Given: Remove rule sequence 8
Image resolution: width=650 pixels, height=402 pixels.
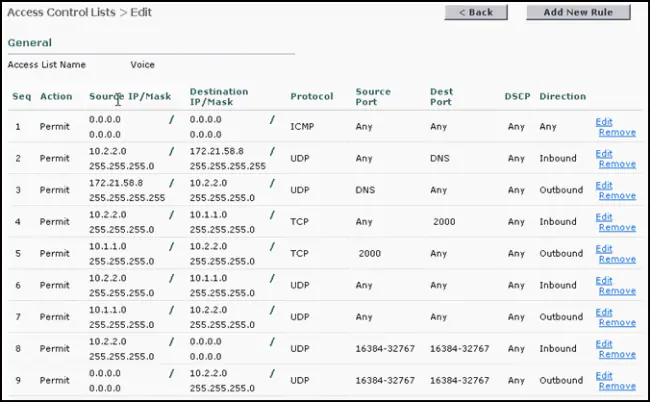Looking at the screenshot, I should click(617, 355).
